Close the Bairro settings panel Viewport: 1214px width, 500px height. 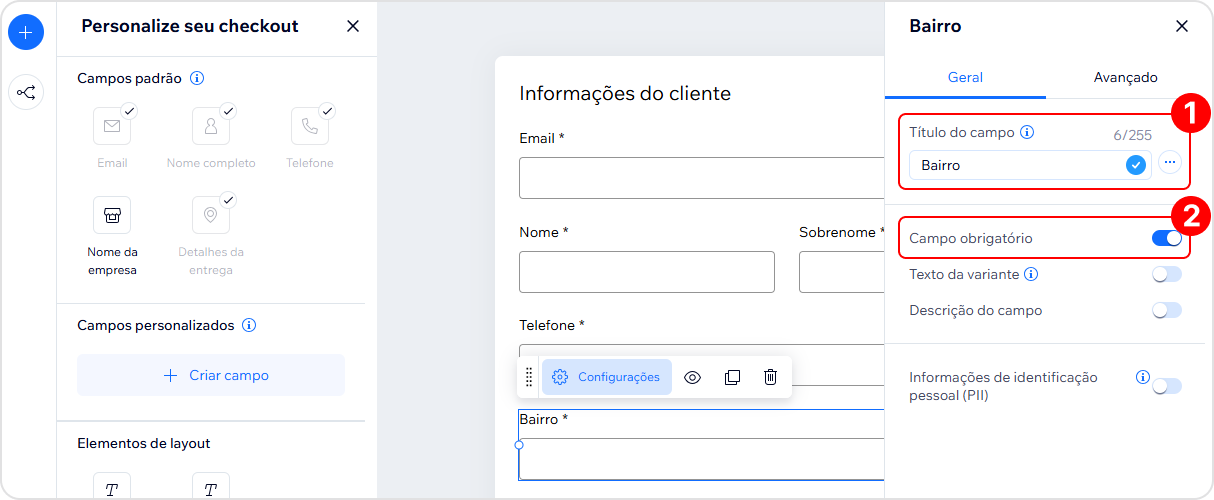tap(1182, 26)
